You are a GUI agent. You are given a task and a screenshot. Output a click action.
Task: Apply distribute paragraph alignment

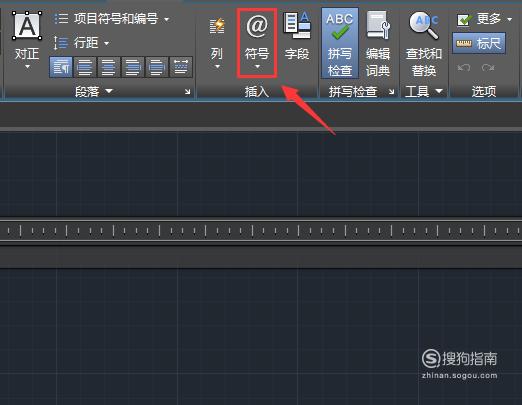pos(181,67)
